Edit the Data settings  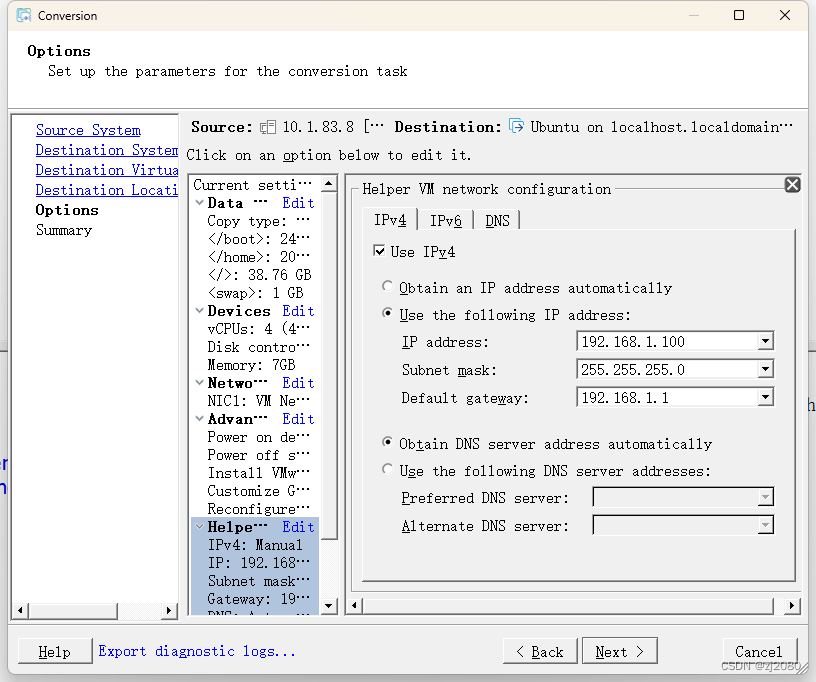[x=298, y=203]
